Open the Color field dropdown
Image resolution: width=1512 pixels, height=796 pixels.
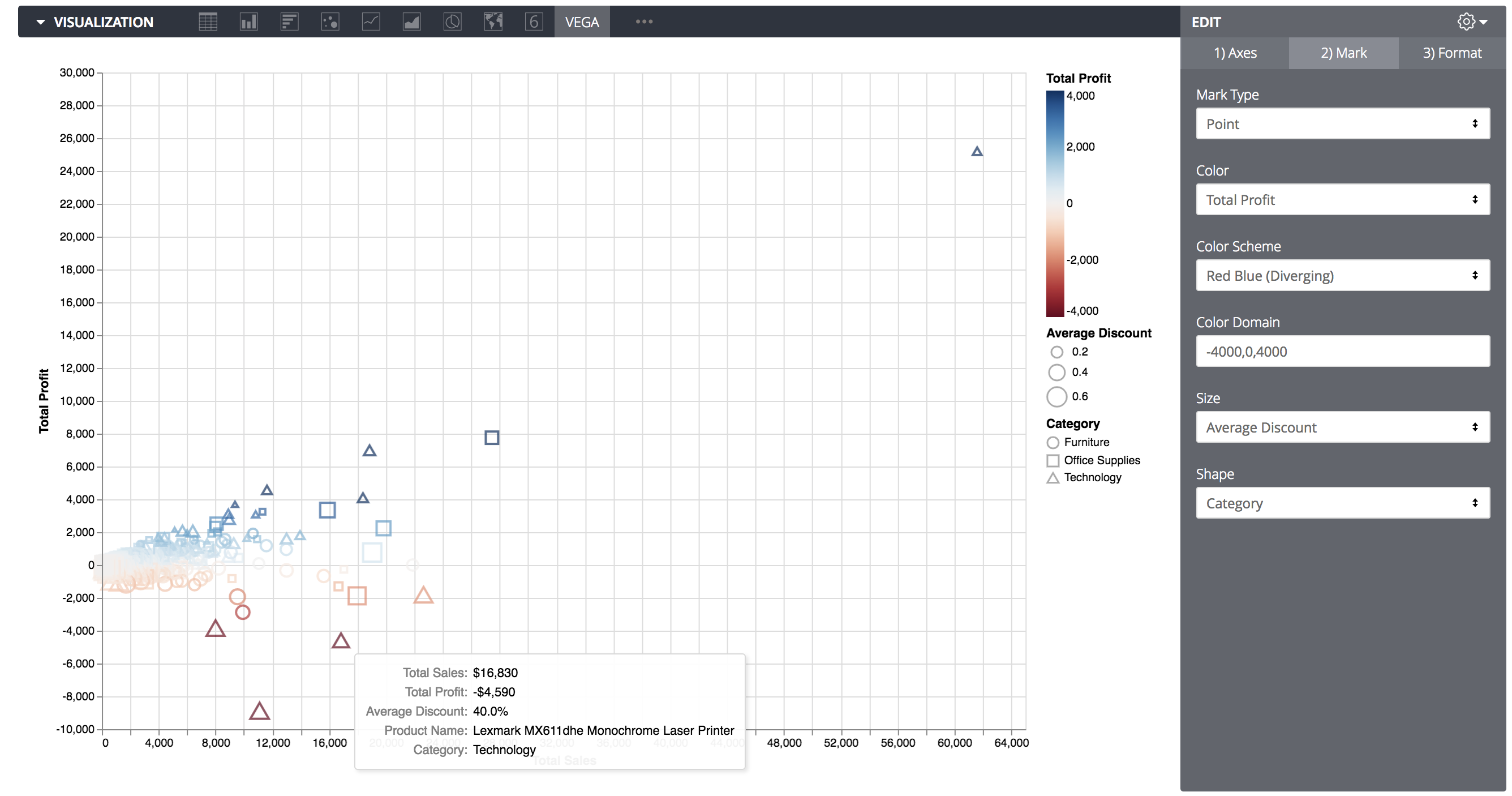[x=1343, y=199]
